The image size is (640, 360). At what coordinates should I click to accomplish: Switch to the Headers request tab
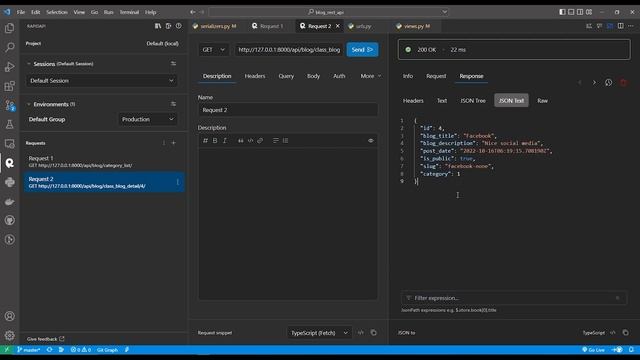click(x=255, y=76)
